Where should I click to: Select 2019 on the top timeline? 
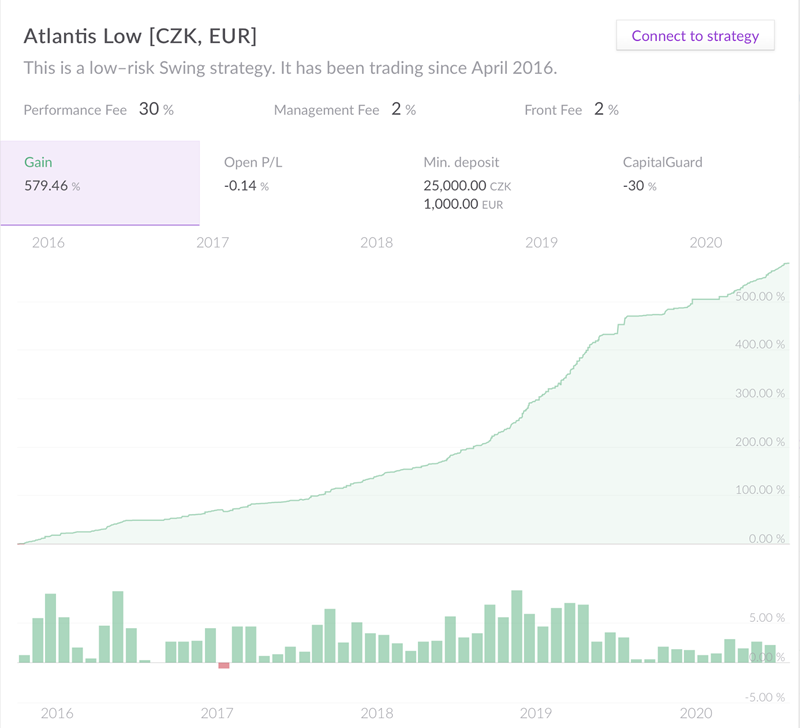pos(541,242)
